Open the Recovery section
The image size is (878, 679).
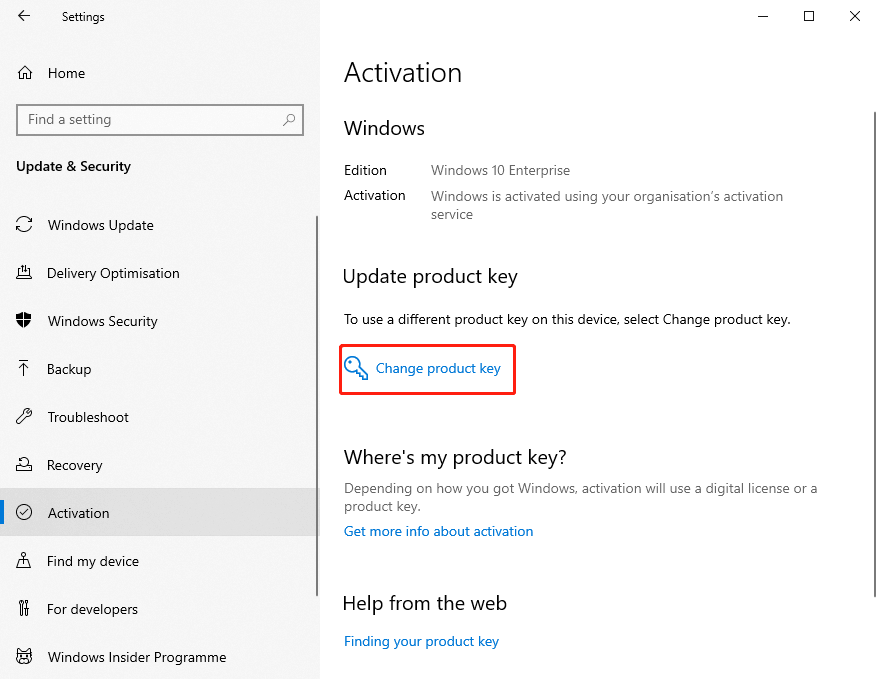coord(24,465)
